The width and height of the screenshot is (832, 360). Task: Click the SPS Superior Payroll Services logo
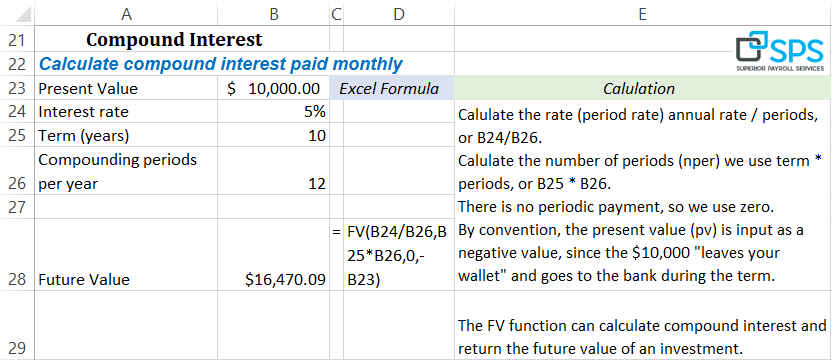click(780, 52)
